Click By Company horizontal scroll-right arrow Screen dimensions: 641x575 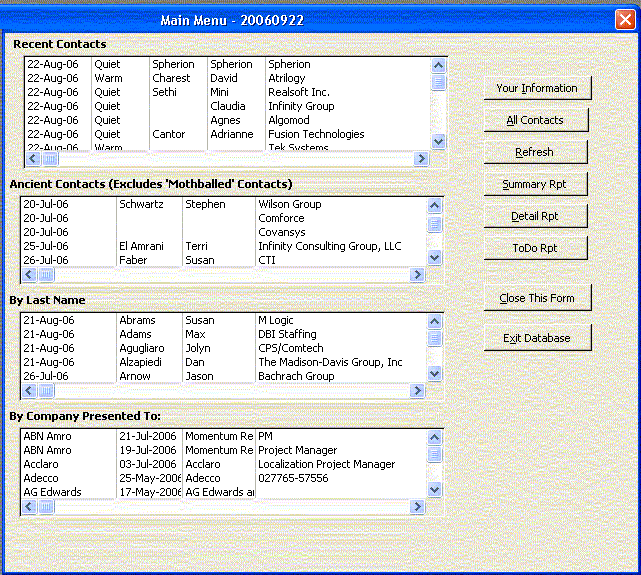417,507
